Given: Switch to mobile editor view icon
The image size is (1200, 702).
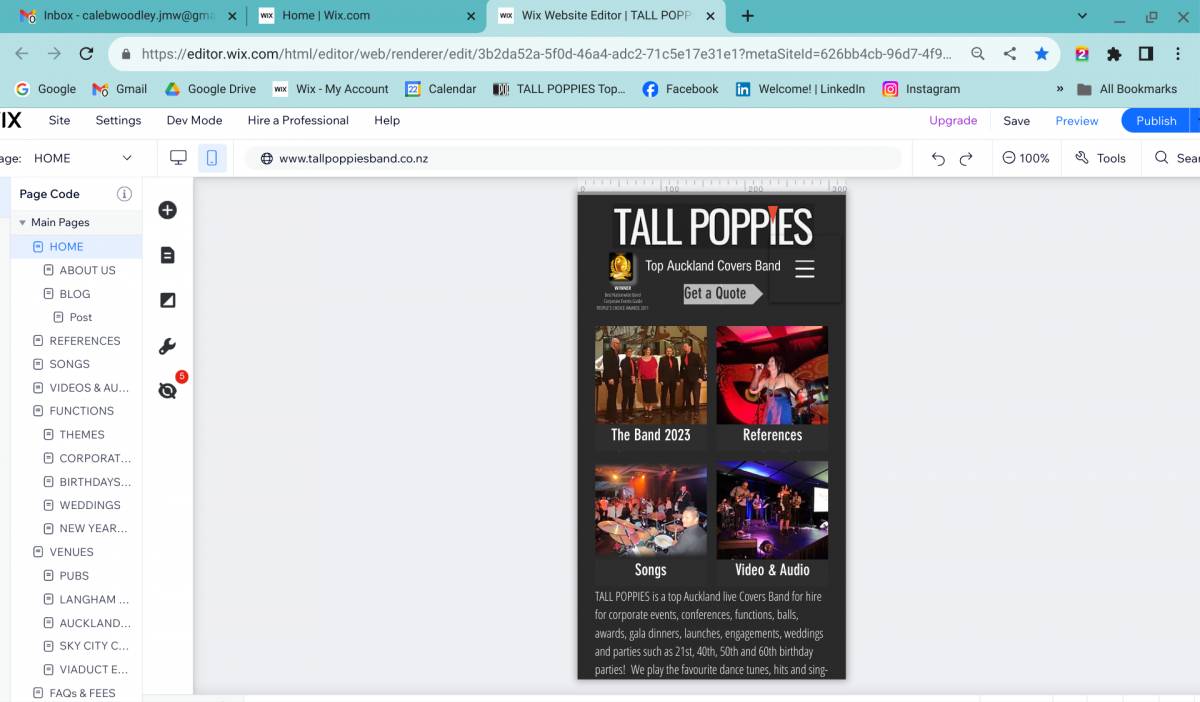Looking at the screenshot, I should tap(212, 158).
